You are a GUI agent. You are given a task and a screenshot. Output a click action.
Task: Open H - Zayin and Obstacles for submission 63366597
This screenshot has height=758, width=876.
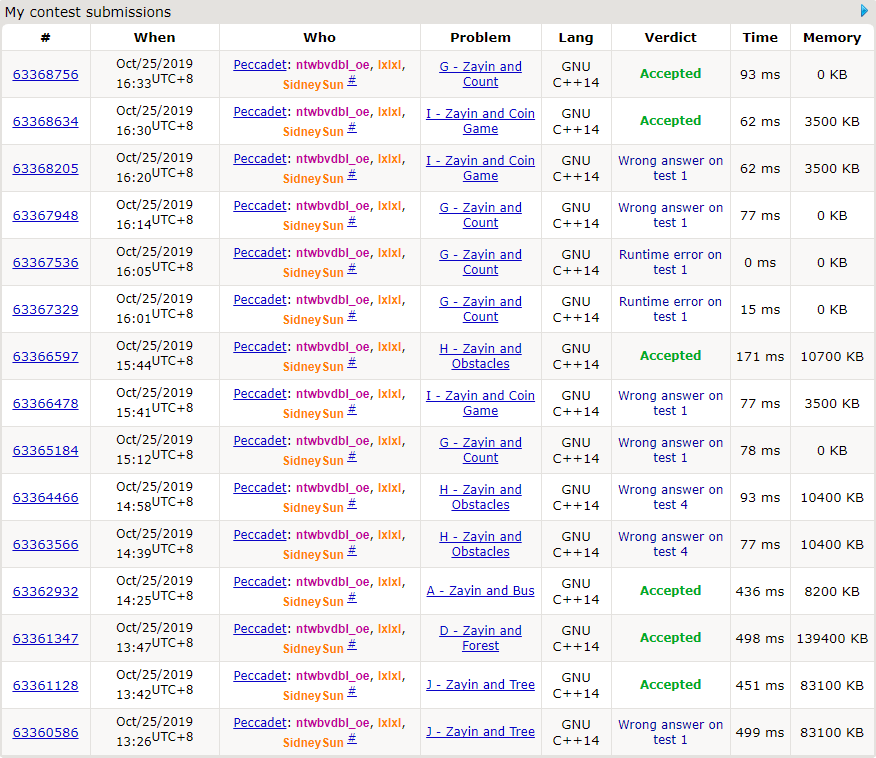(x=480, y=356)
